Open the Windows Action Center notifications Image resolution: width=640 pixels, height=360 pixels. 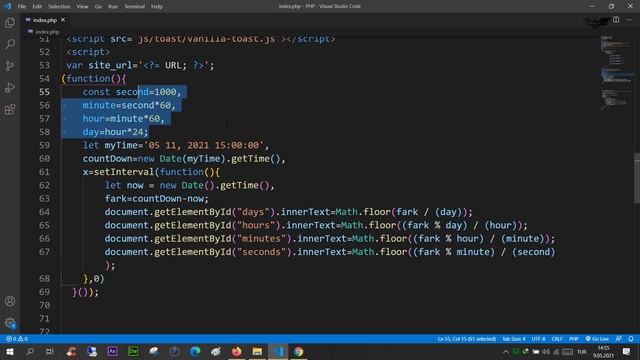tap(627, 351)
